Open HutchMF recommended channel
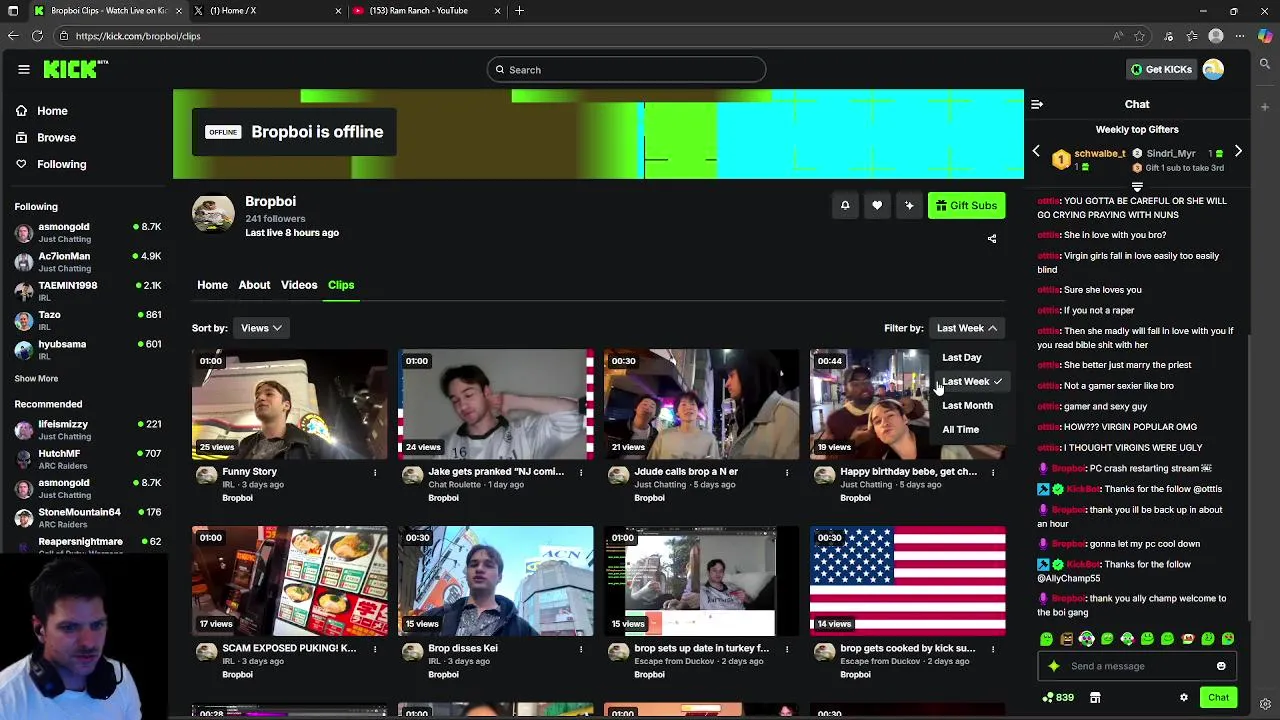The height and width of the screenshot is (720, 1280). (88, 459)
